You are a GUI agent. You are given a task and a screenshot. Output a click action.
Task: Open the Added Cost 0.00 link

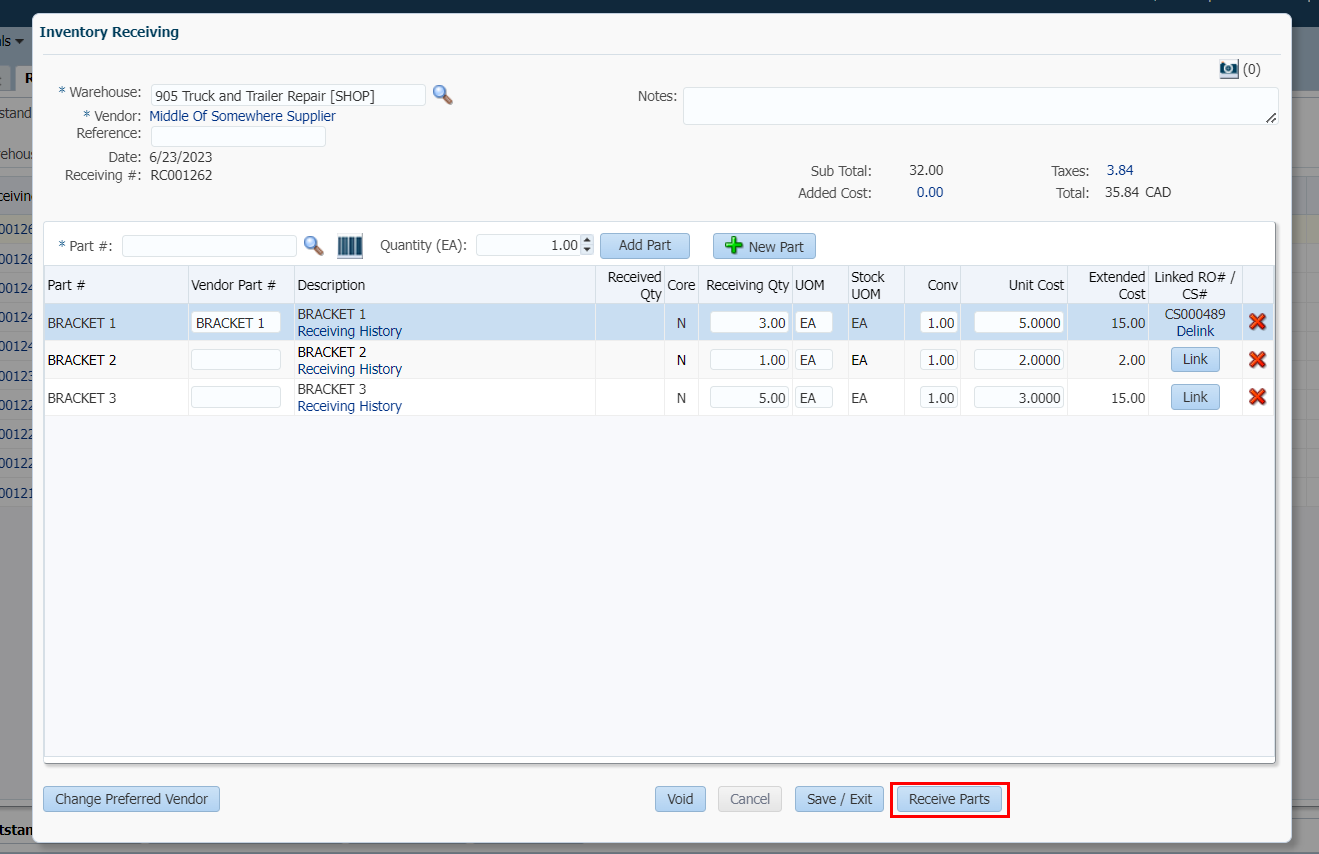click(x=930, y=192)
